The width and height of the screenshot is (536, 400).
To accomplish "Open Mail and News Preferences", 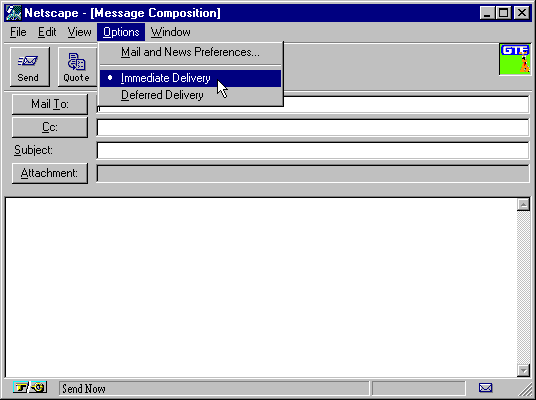I will click(190, 52).
